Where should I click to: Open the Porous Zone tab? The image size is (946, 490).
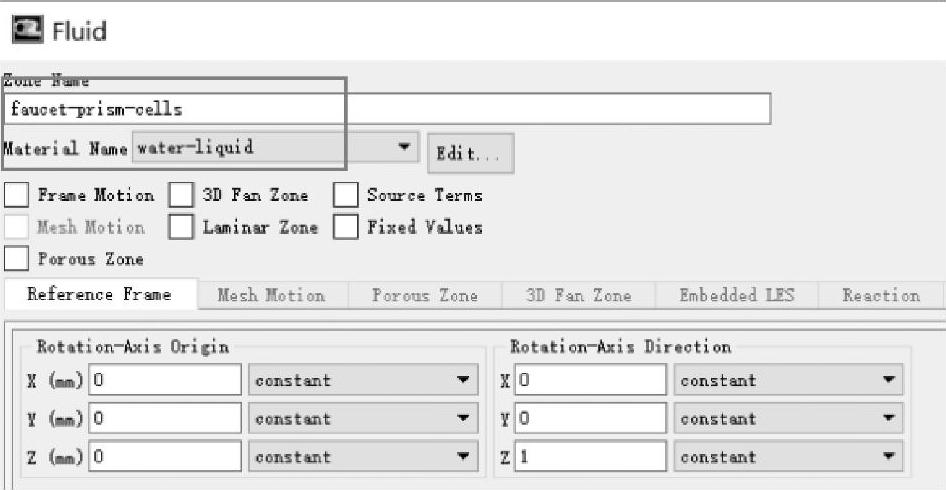coord(424,295)
